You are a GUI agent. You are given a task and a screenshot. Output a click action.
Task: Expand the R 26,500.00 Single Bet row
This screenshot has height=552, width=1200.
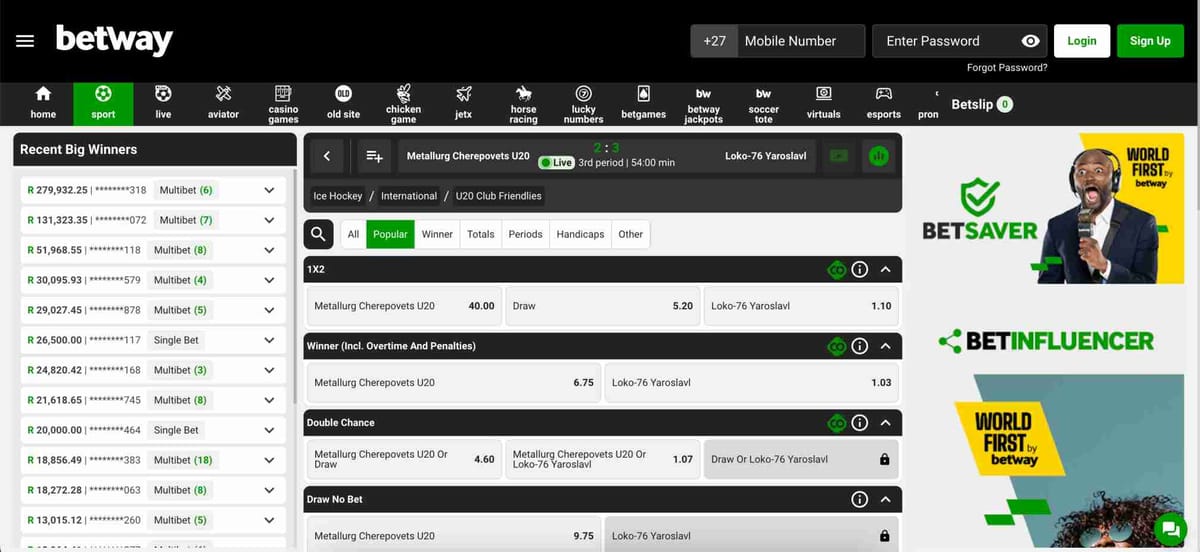[x=269, y=340]
